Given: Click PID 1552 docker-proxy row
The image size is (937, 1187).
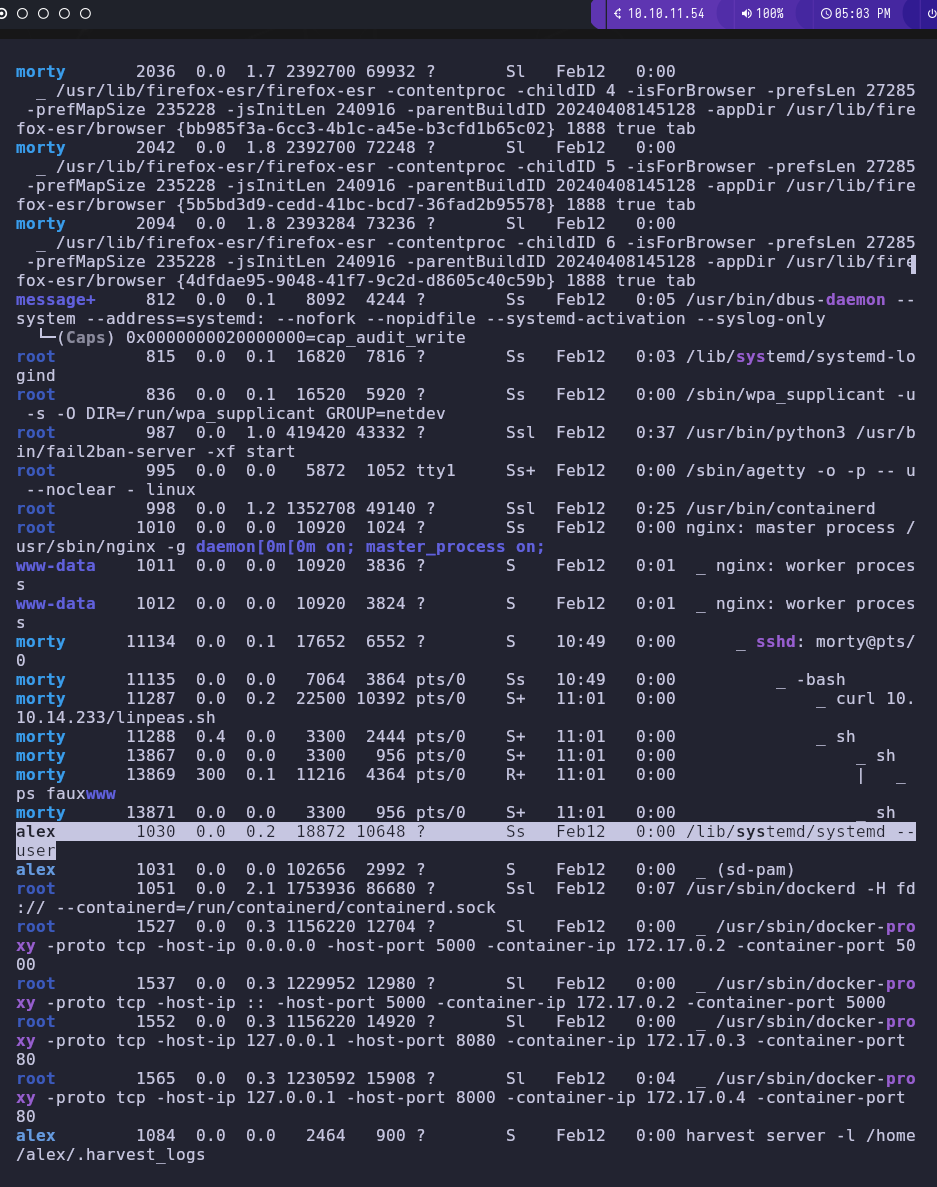Looking at the screenshot, I should click(155, 1022).
